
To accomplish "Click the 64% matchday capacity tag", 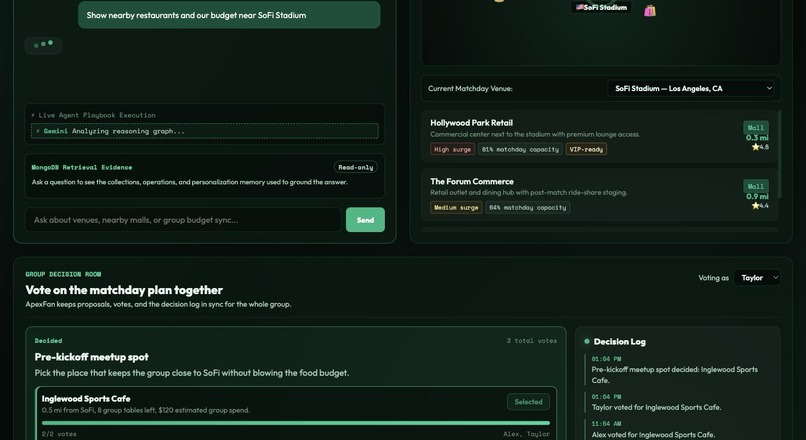I will [527, 208].
